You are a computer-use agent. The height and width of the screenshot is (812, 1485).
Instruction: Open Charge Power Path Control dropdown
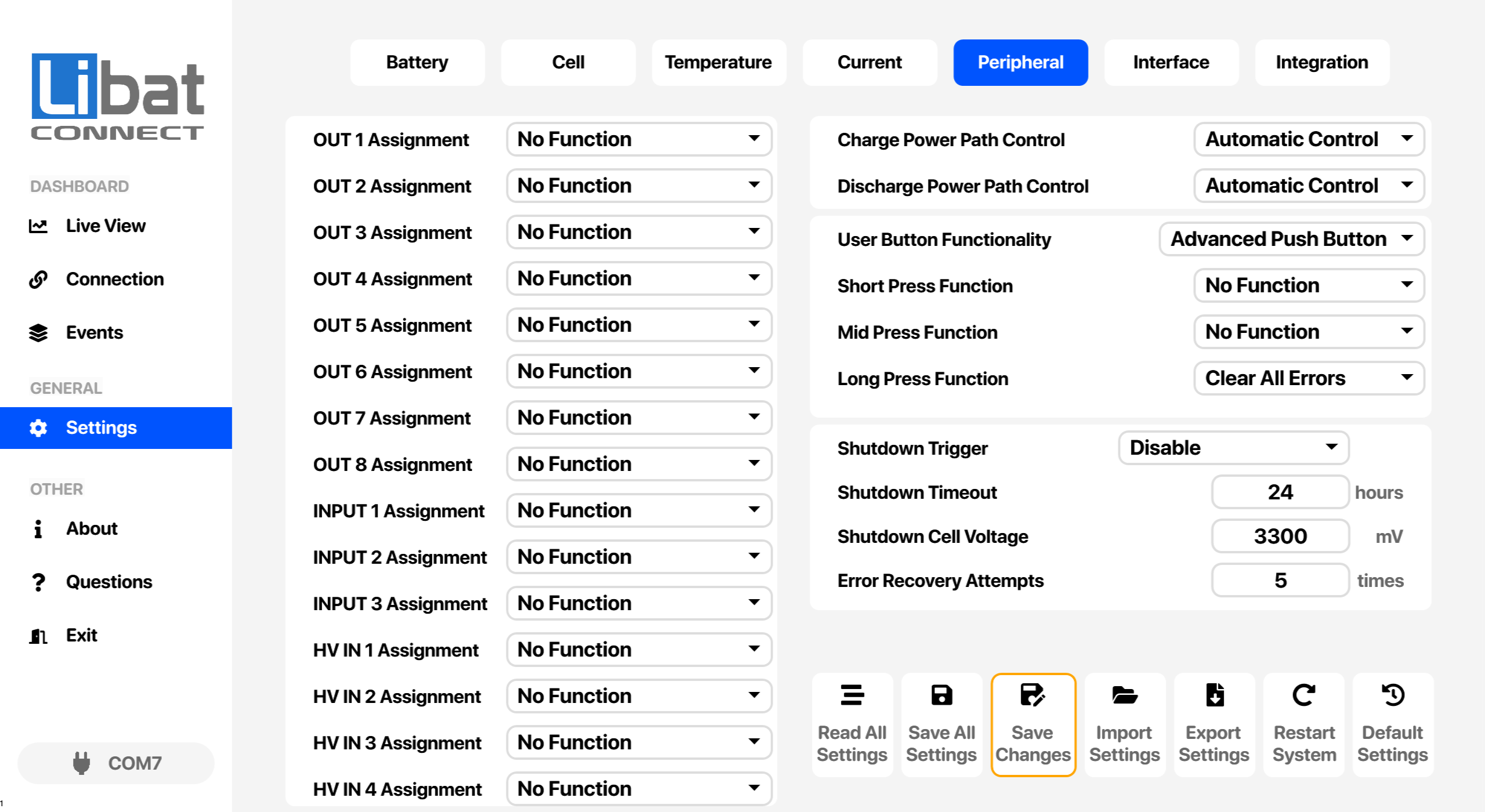click(x=1309, y=139)
